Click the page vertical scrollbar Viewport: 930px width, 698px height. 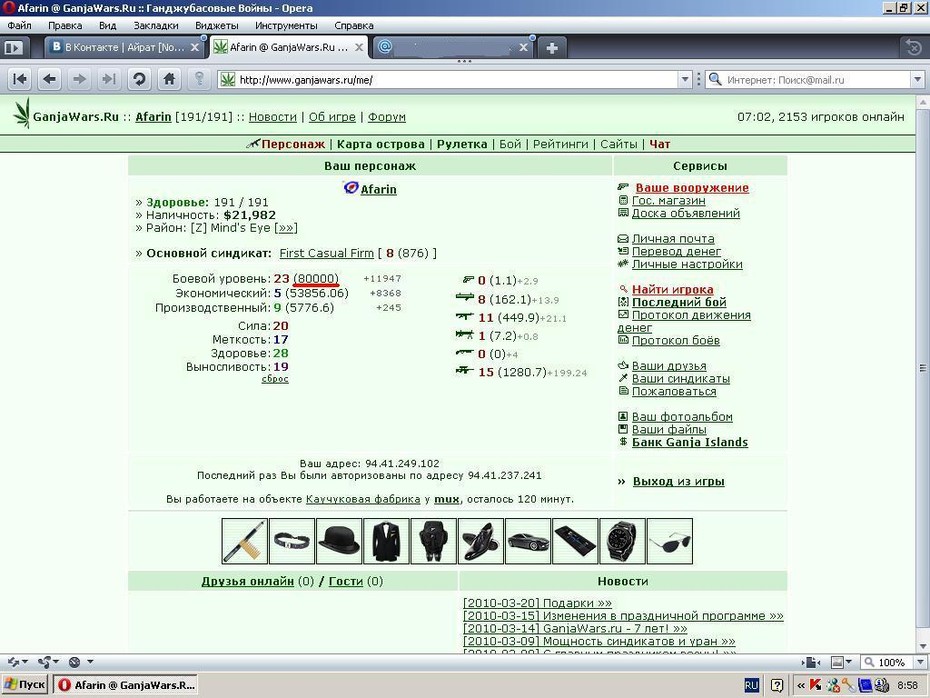tap(923, 368)
